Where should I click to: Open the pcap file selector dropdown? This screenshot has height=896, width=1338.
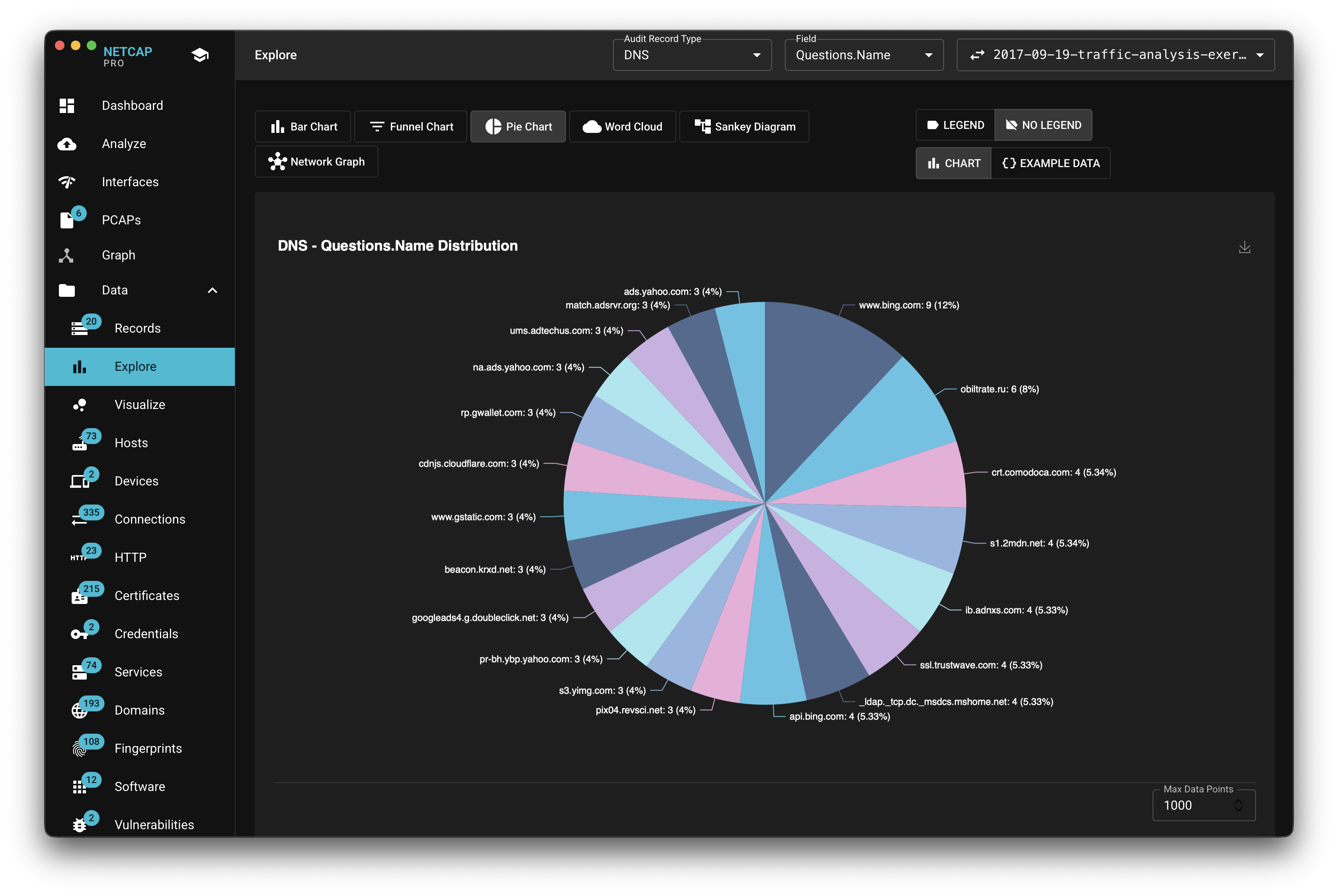click(x=1115, y=55)
